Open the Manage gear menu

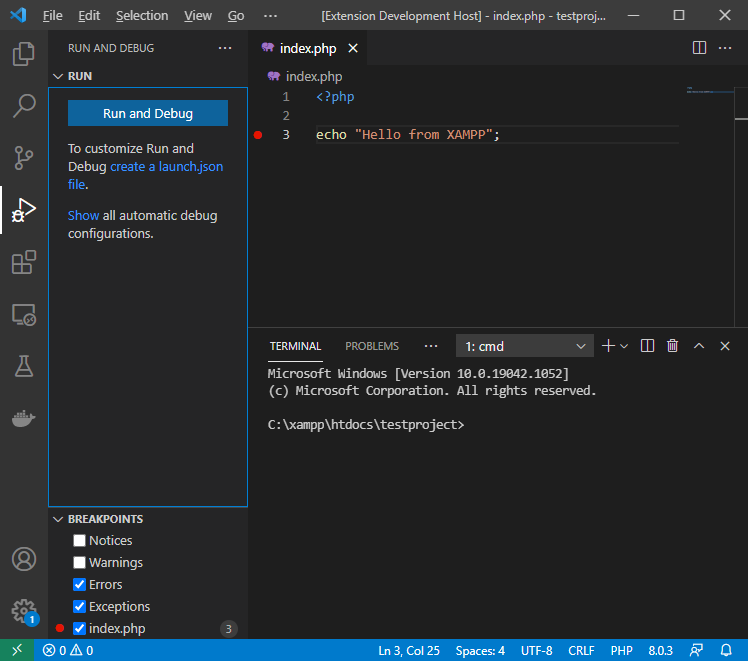23,611
